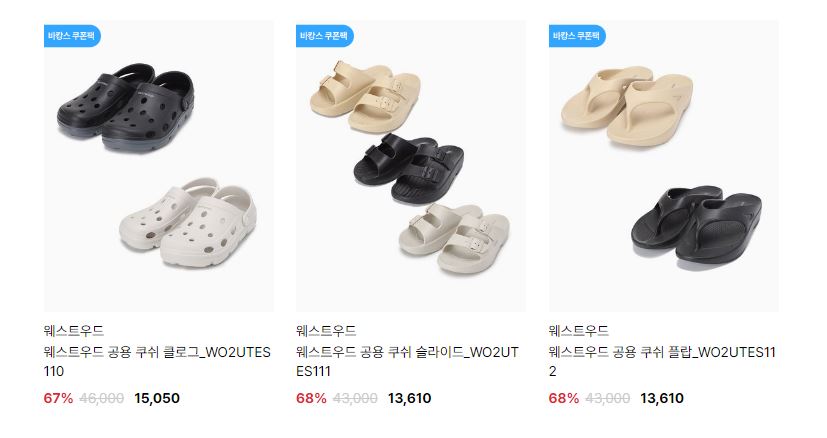Screen dimensions: 827x438
Task: Open the beige flip-flop image
Action: pos(627,105)
